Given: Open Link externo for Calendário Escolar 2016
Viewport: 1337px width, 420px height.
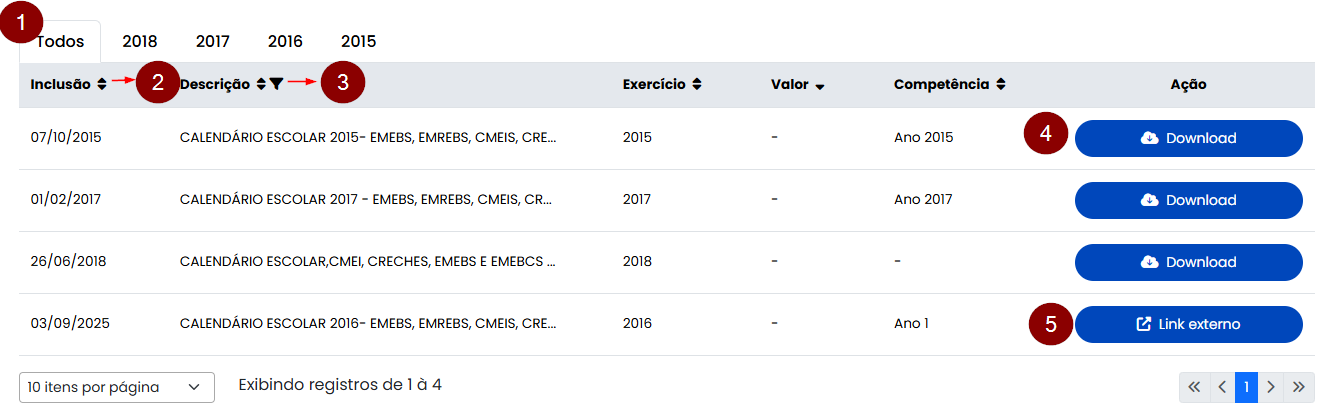Looking at the screenshot, I should tap(1188, 324).
